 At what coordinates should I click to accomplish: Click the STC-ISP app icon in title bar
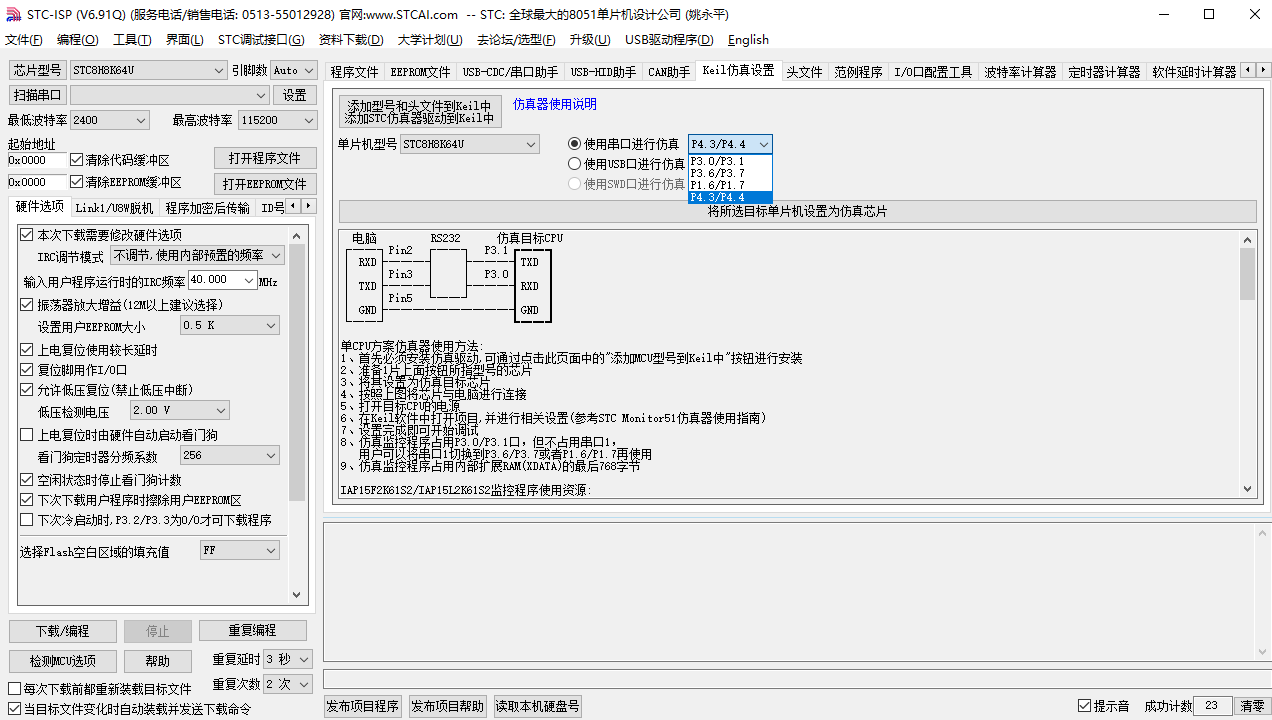tap(13, 14)
